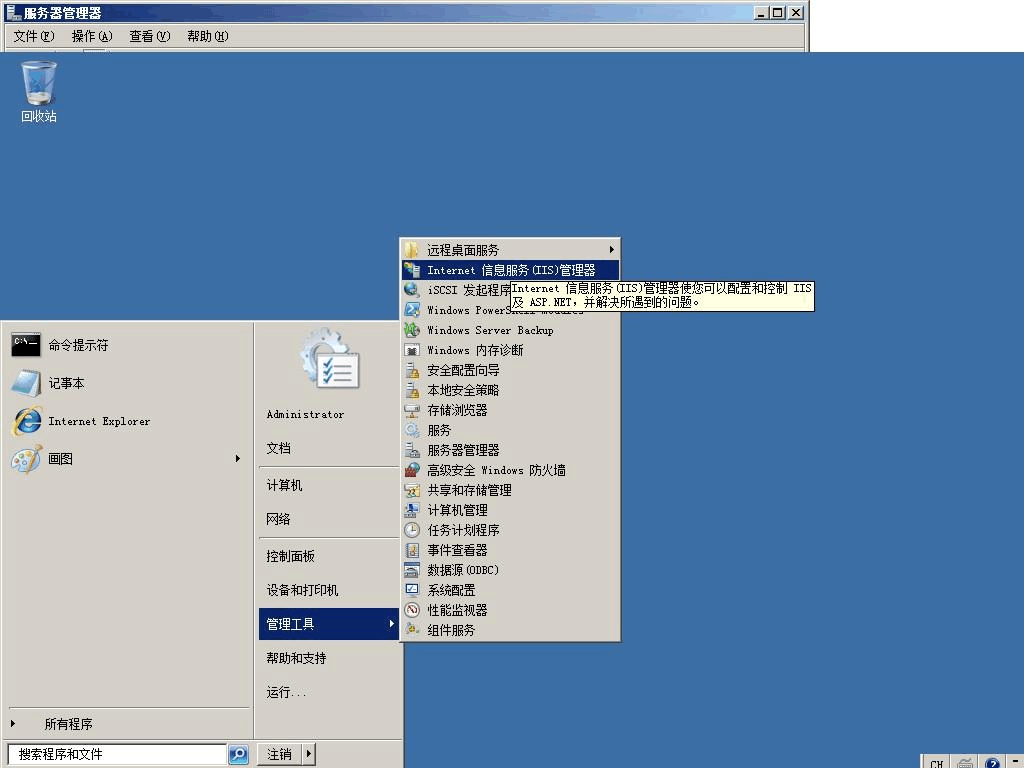The width and height of the screenshot is (1024, 768).
Task: Click the Windows Server Backup icon
Action: click(411, 330)
